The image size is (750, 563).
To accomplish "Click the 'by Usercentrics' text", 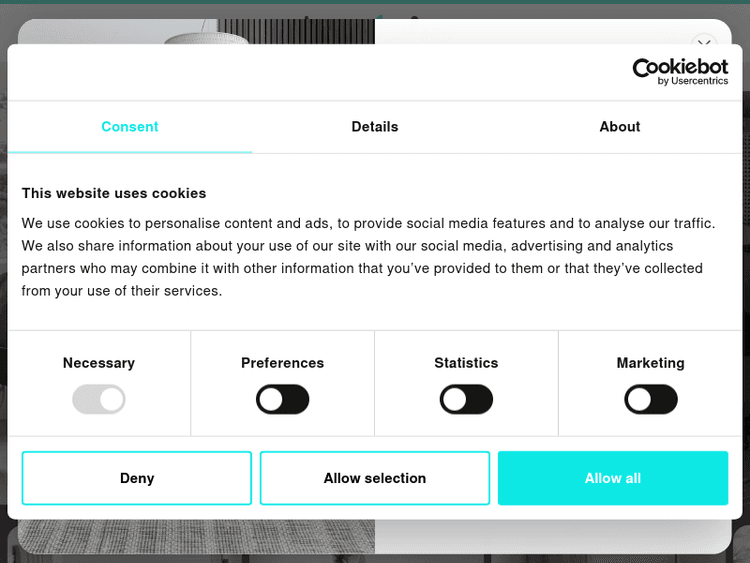I will 693,82.
